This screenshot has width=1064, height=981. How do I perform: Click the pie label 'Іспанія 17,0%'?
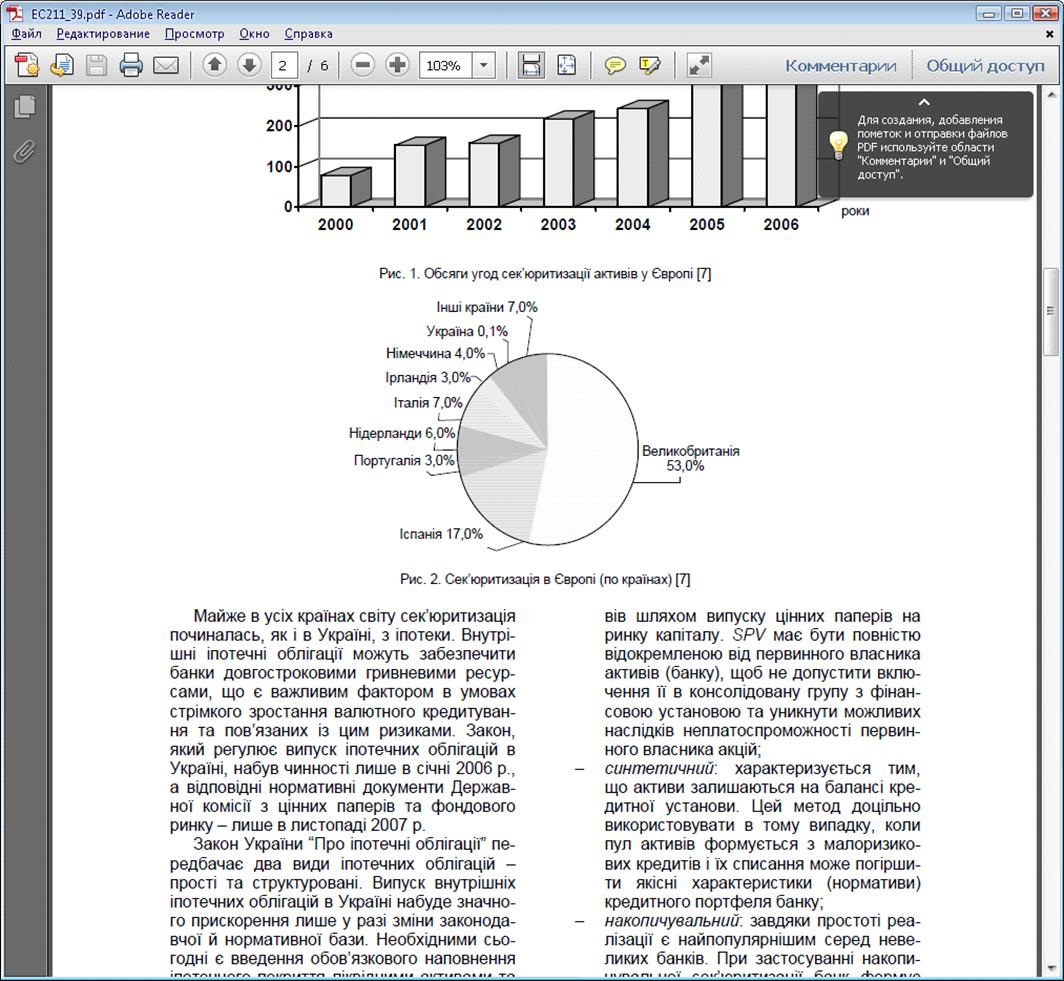pyautogui.click(x=441, y=534)
